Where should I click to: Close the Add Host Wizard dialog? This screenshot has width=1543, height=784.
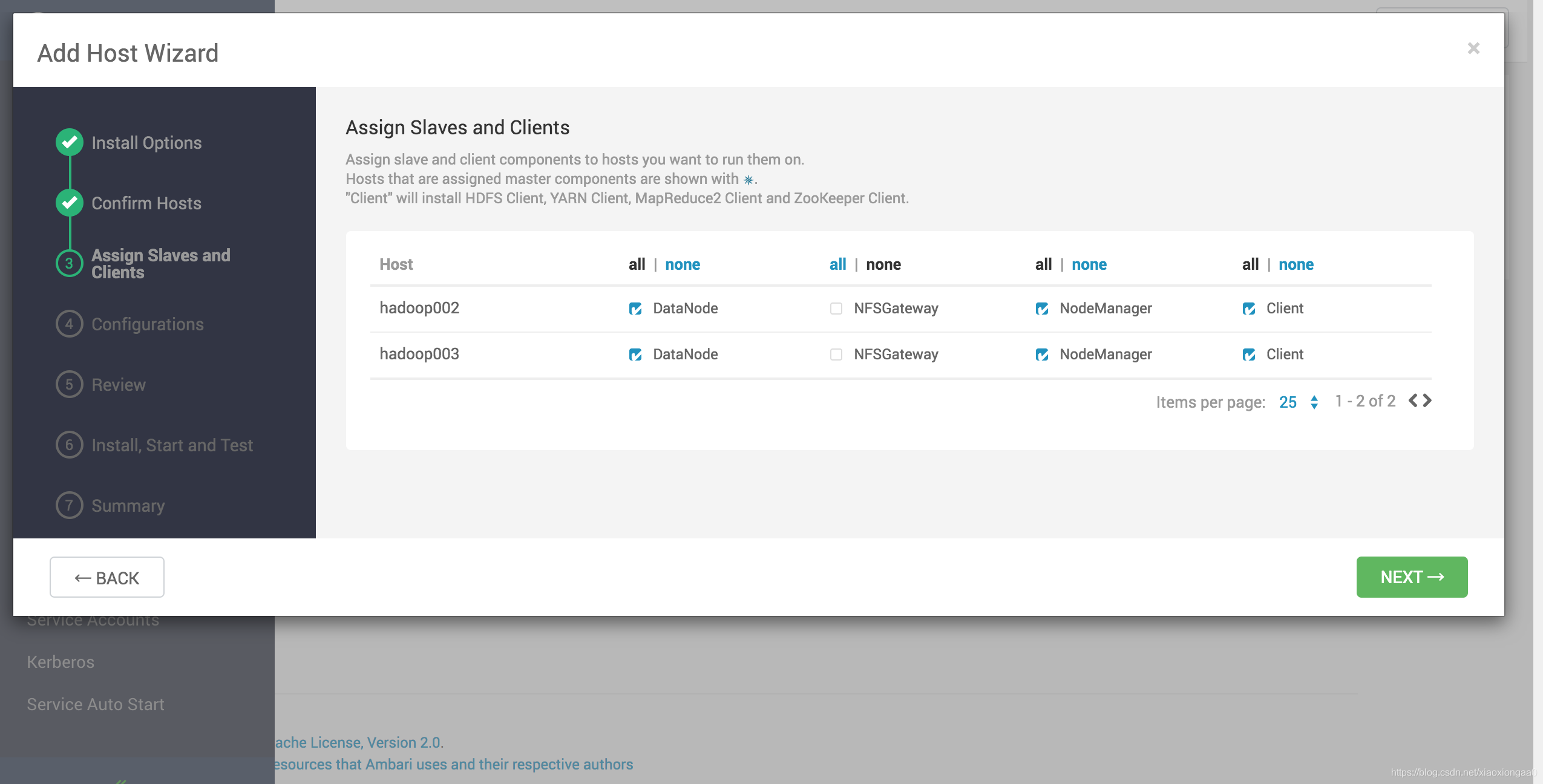tap(1473, 48)
